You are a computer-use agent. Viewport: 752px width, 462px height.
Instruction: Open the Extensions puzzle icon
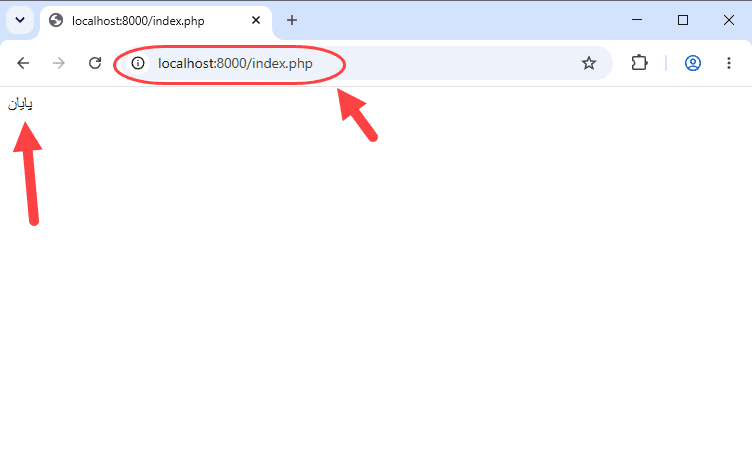tap(639, 63)
